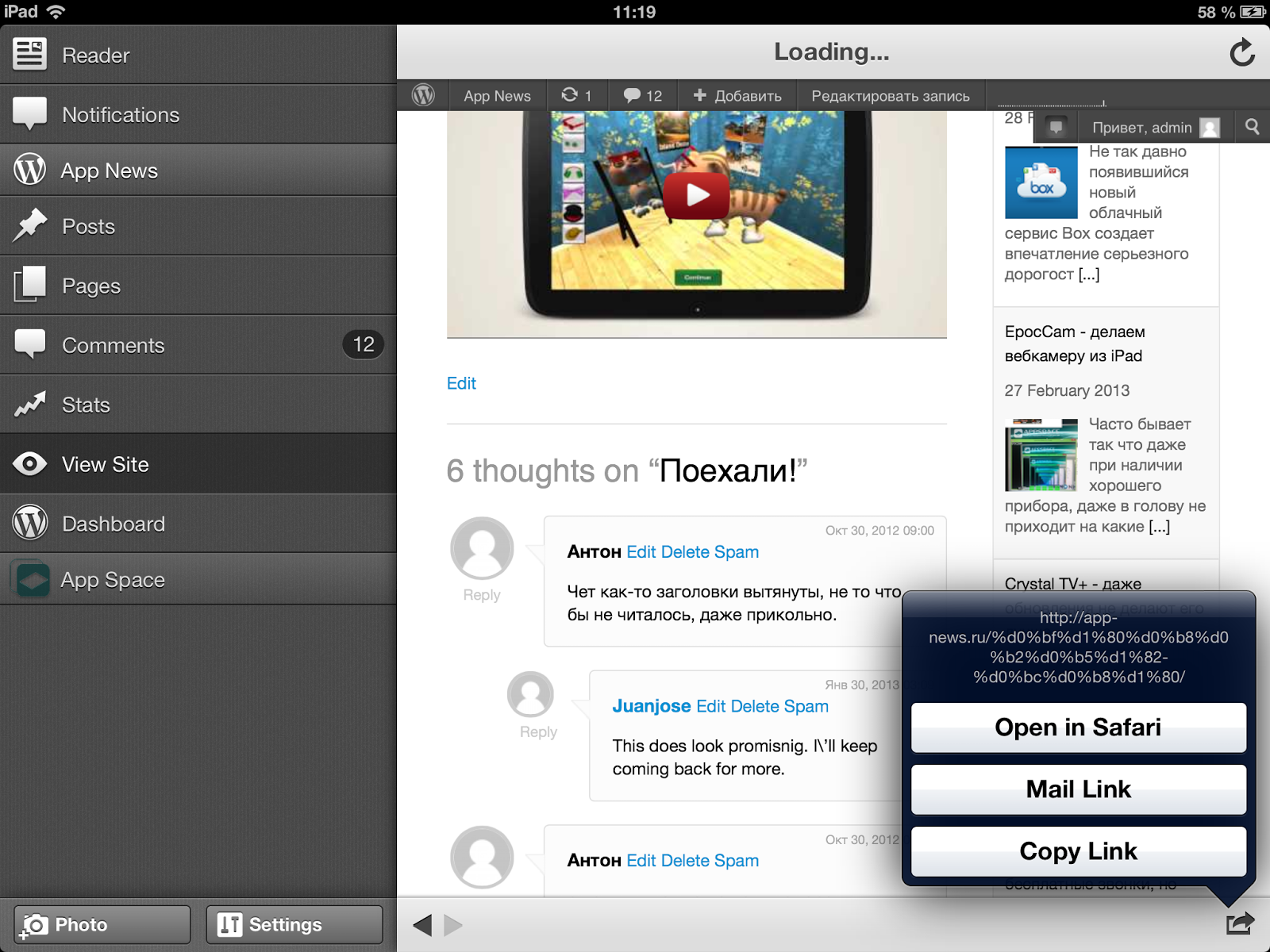Reply to the Juanjose comment

[538, 732]
